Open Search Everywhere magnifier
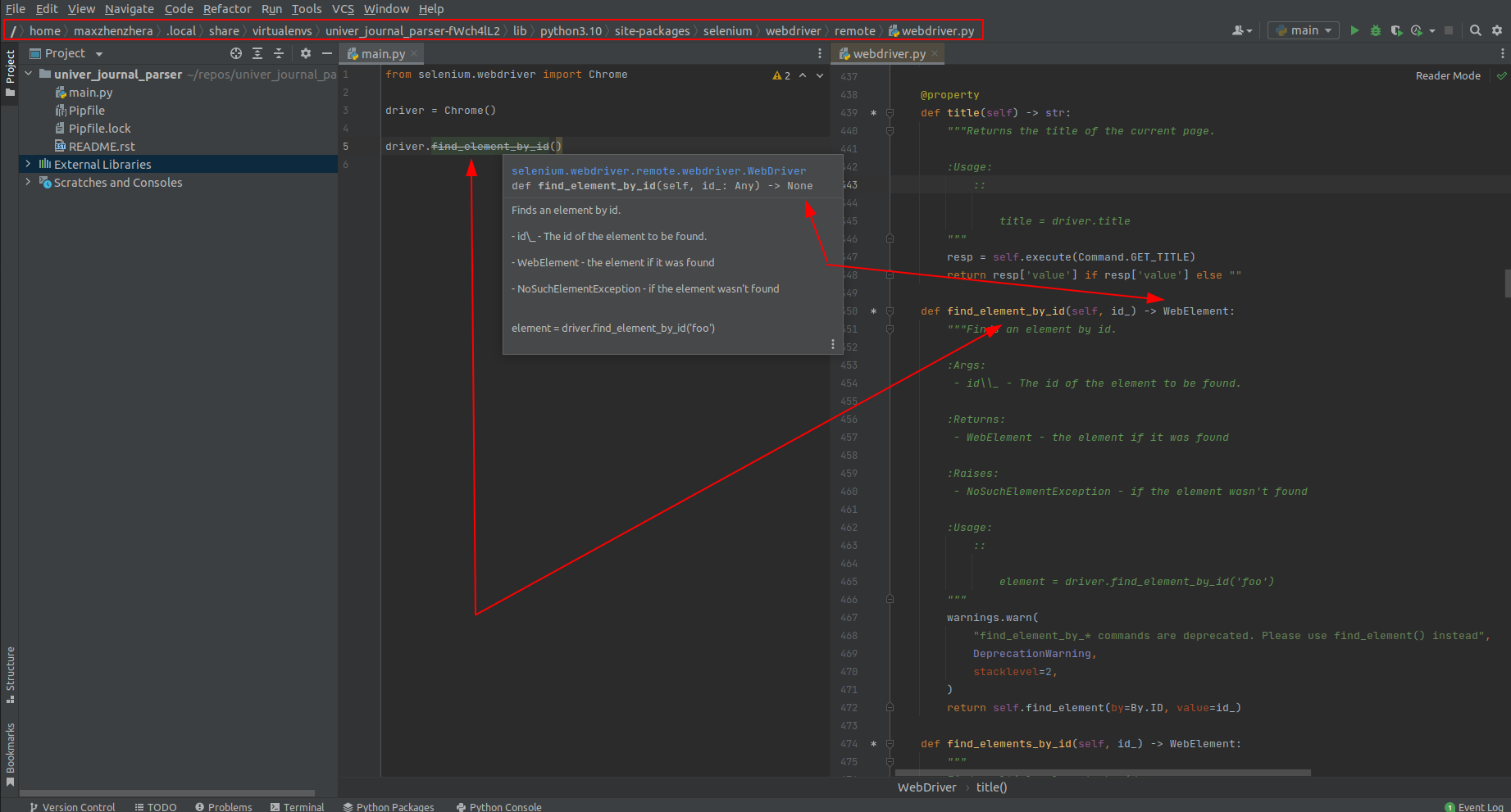Screen dimensions: 1511x812 point(1476,30)
